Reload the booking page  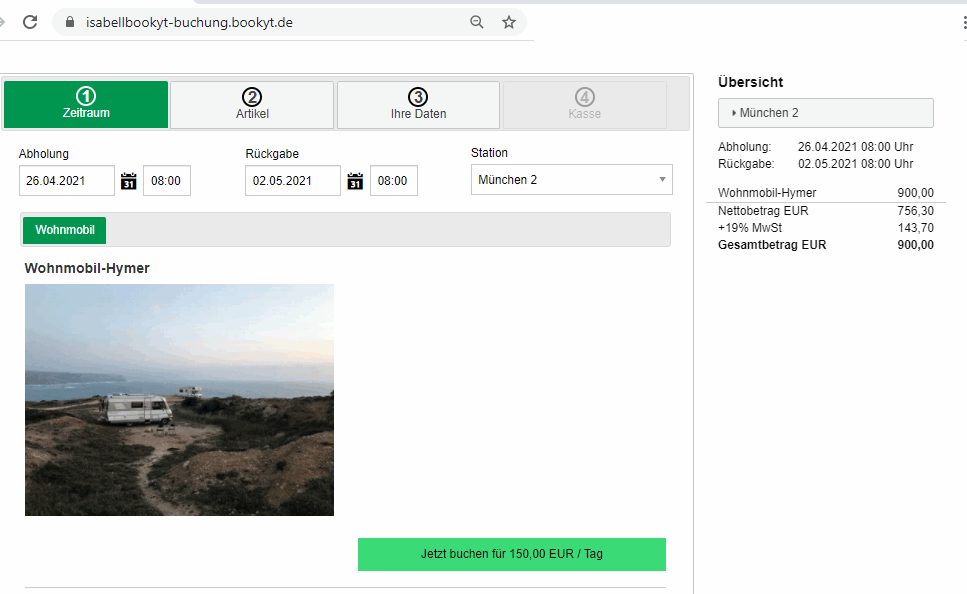[x=30, y=21]
